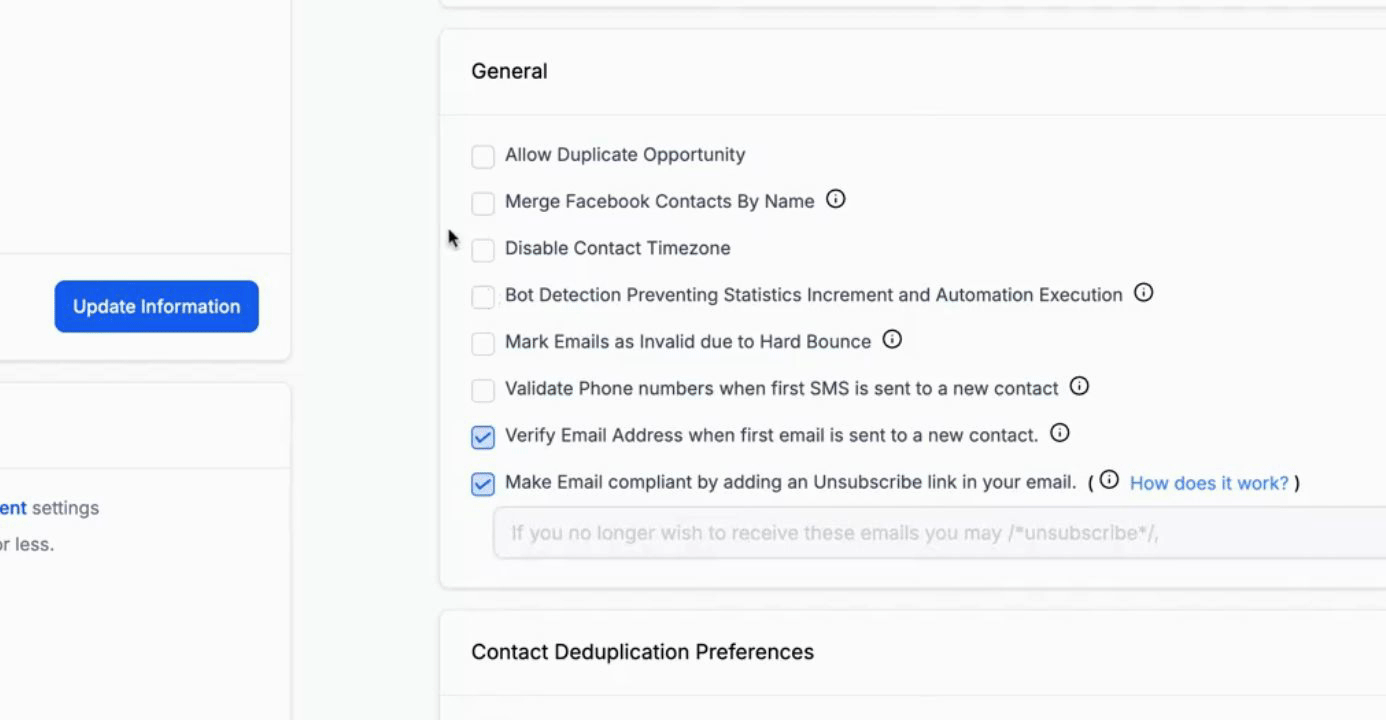Open info icon beside Merge Facebook Contacts
Screen dimensions: 1386x720
pyautogui.click(x=836, y=200)
